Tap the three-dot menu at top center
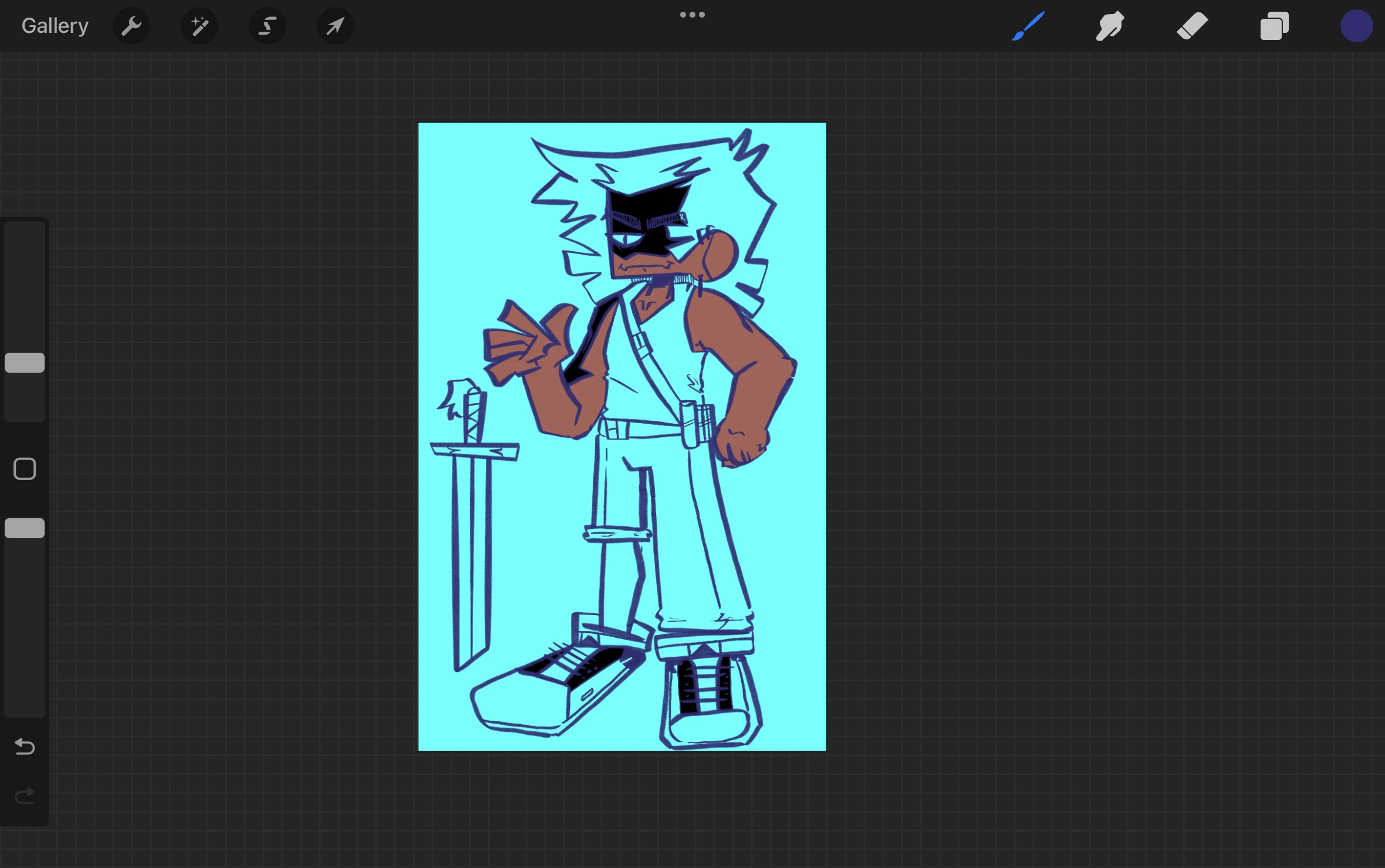The image size is (1385, 868). (x=692, y=13)
